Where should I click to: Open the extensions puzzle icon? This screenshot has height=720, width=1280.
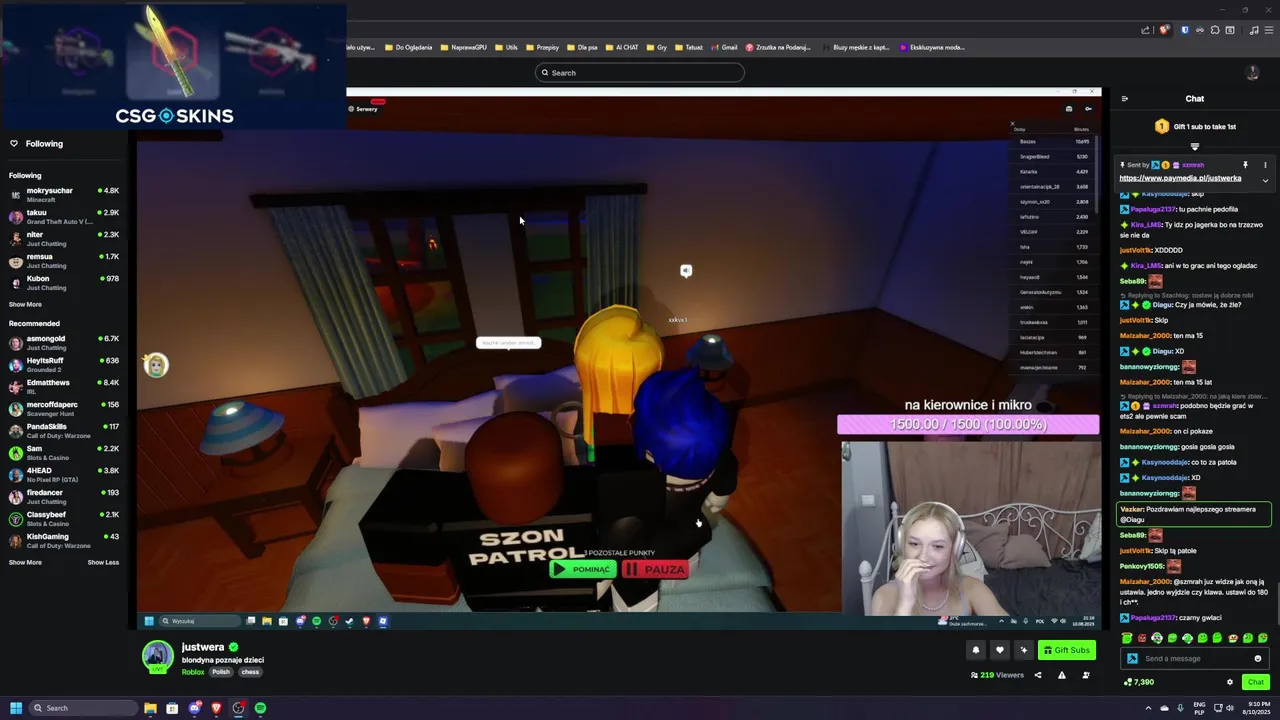pos(1216,30)
